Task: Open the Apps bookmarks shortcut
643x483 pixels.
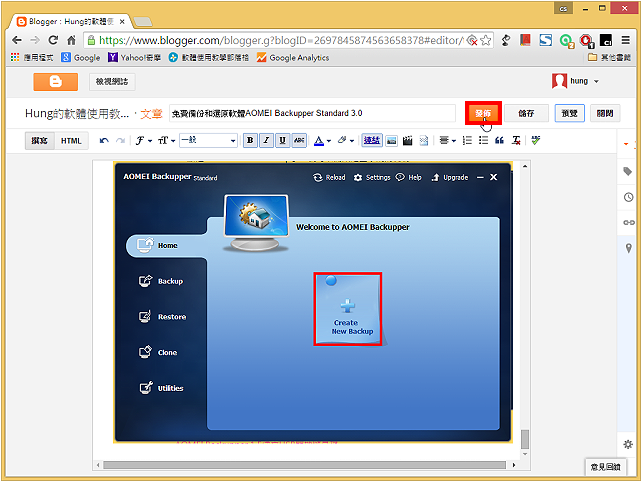Action: [x=32, y=57]
